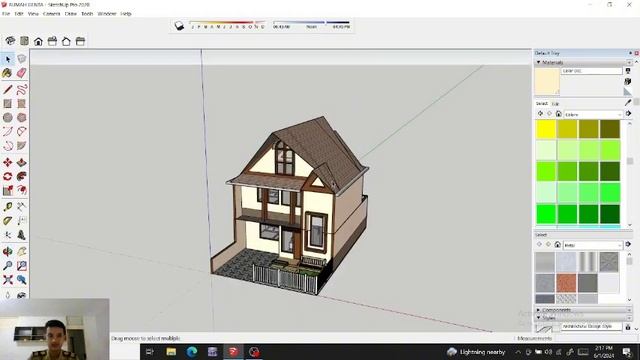The image size is (640, 360).
Task: Choose the 3D Text tool
Action: (22, 235)
